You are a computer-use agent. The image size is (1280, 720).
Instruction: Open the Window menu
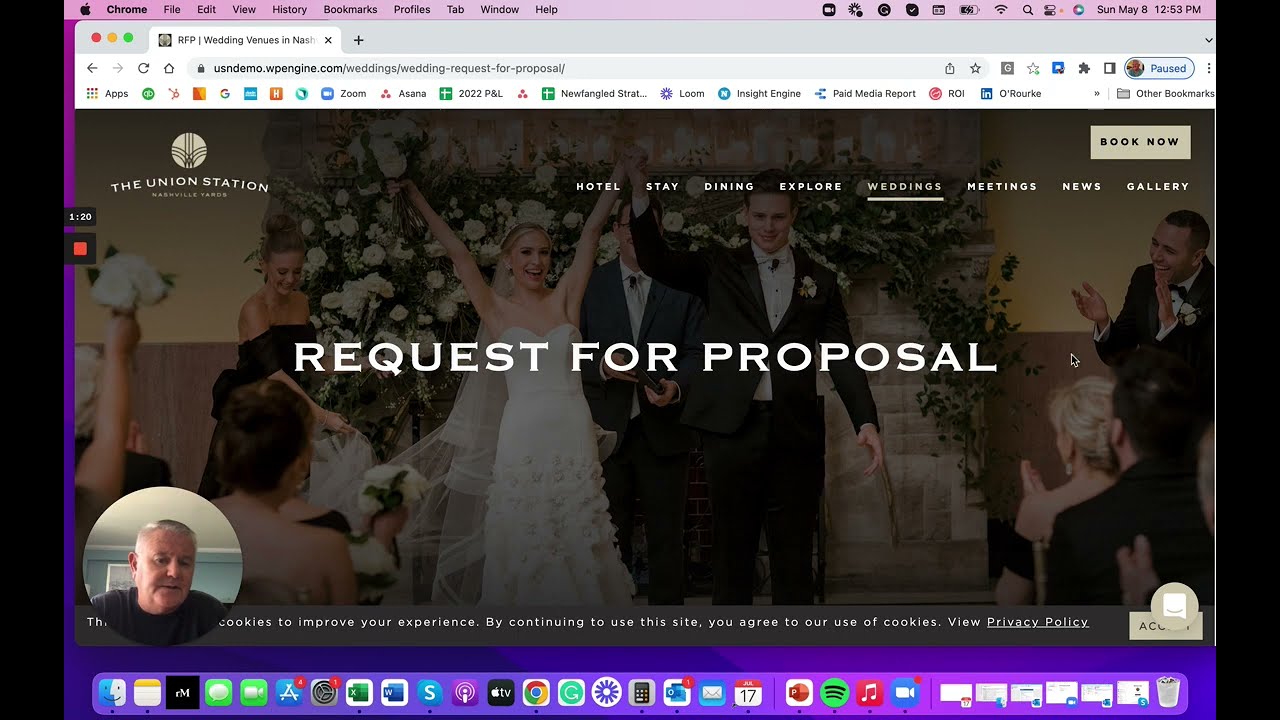click(x=499, y=9)
